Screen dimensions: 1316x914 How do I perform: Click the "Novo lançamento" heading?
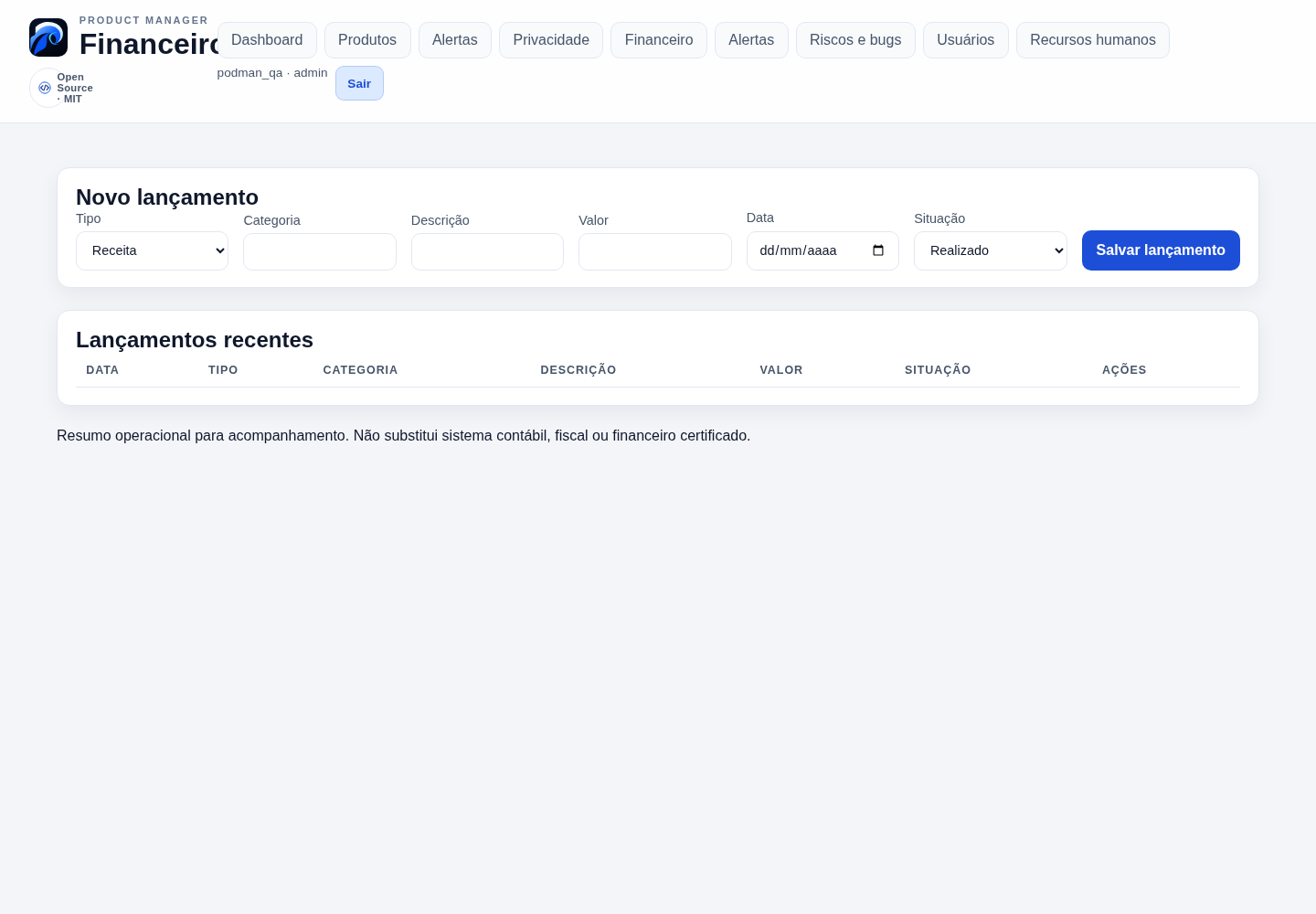[167, 197]
